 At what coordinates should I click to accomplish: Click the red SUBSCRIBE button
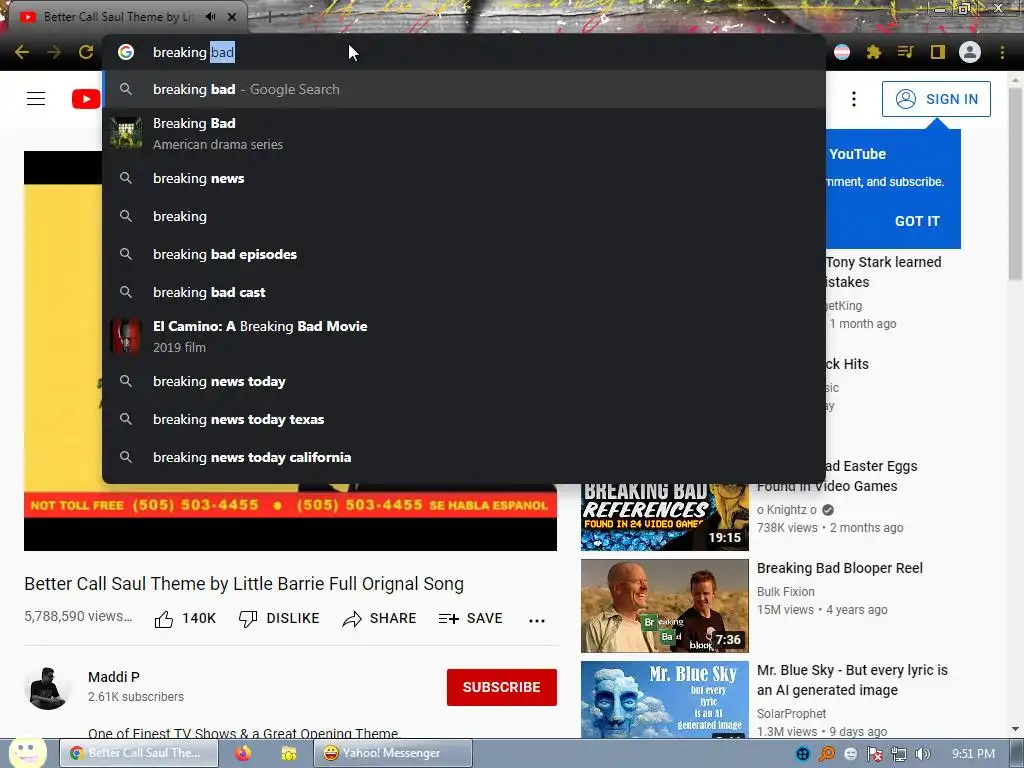[502, 687]
